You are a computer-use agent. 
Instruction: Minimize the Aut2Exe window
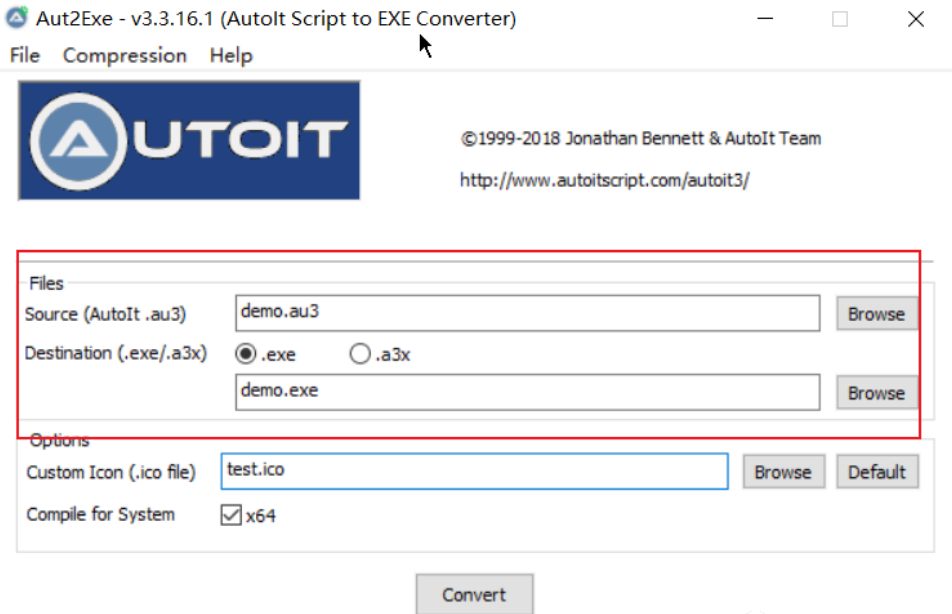point(765,19)
